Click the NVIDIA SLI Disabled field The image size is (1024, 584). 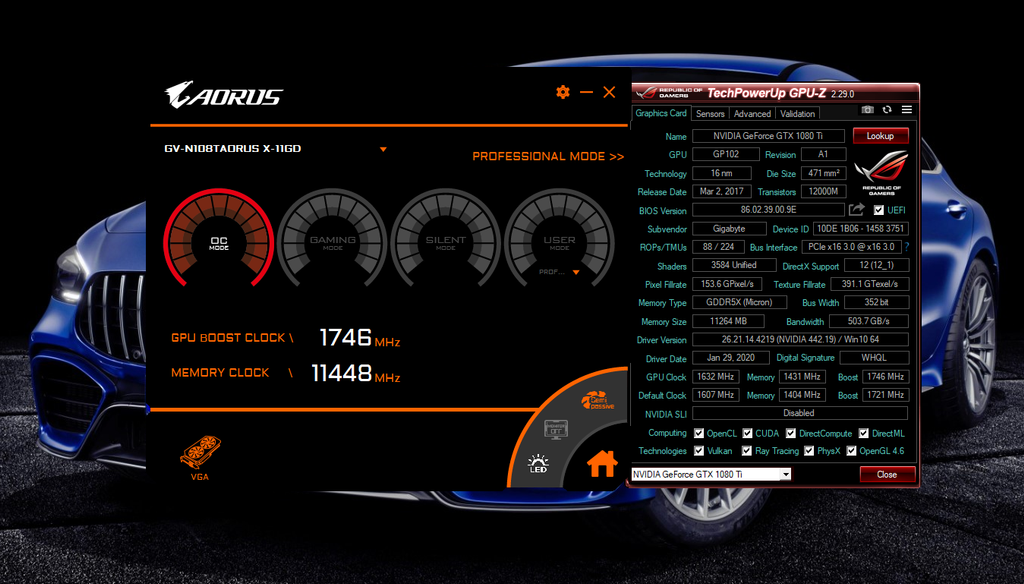click(x=800, y=413)
